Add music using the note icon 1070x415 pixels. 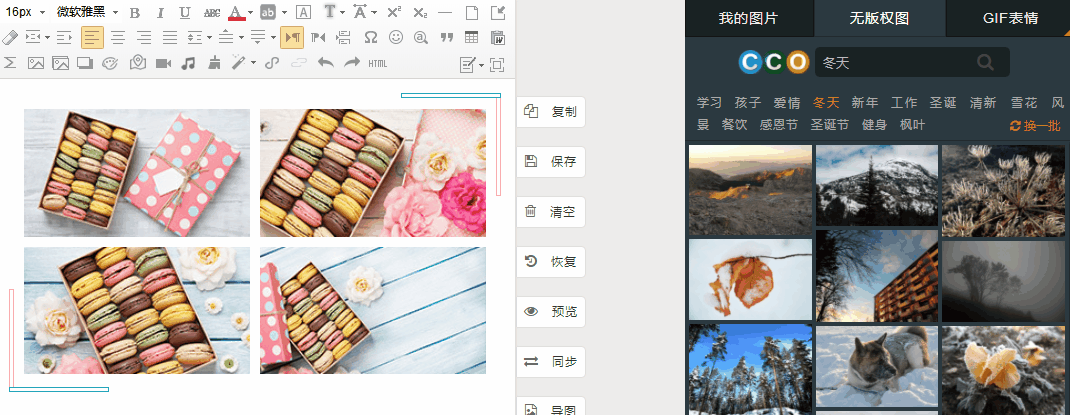188,63
